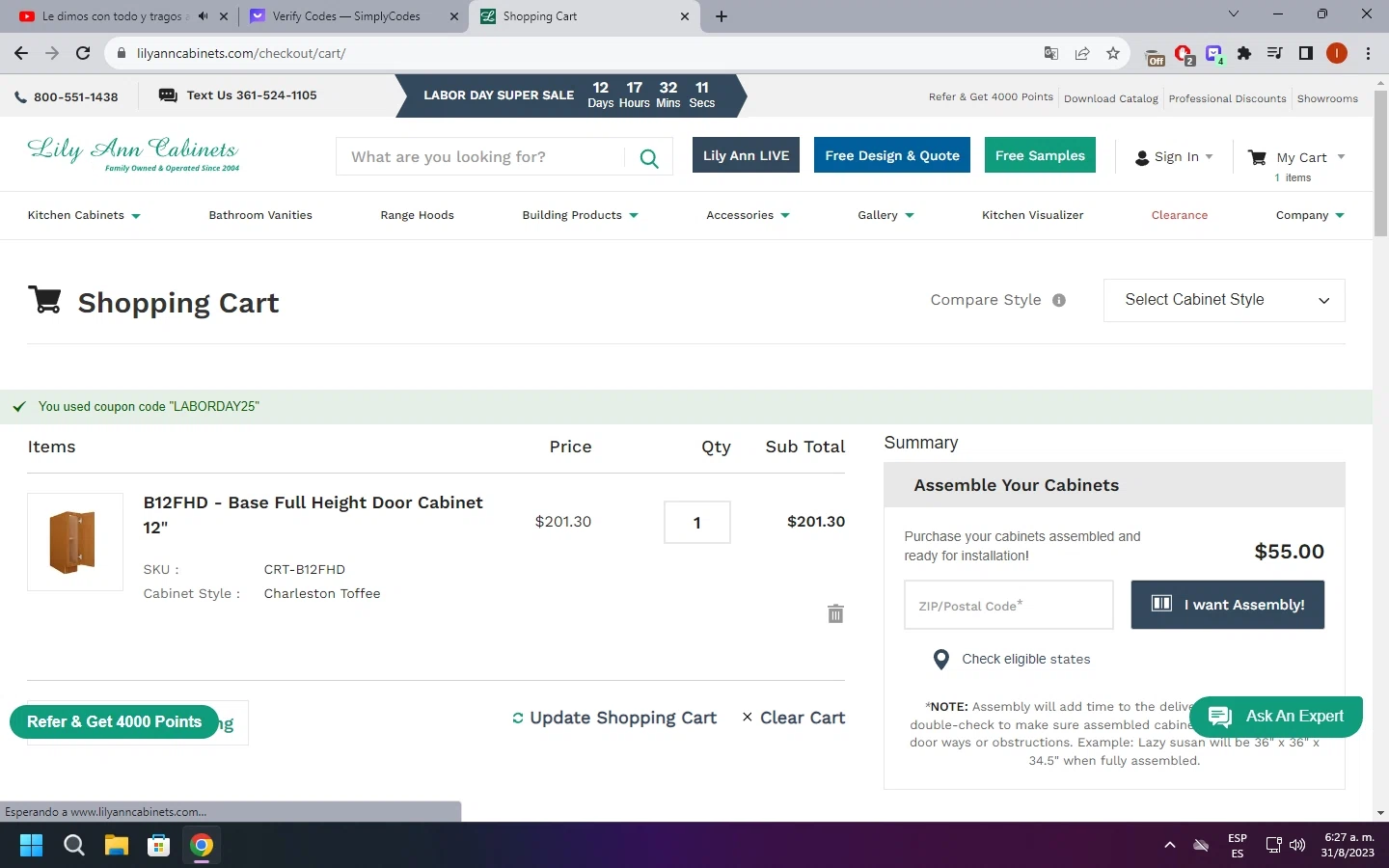Click Clear Cart link
Image resolution: width=1389 pixels, height=868 pixels.
coord(794,718)
